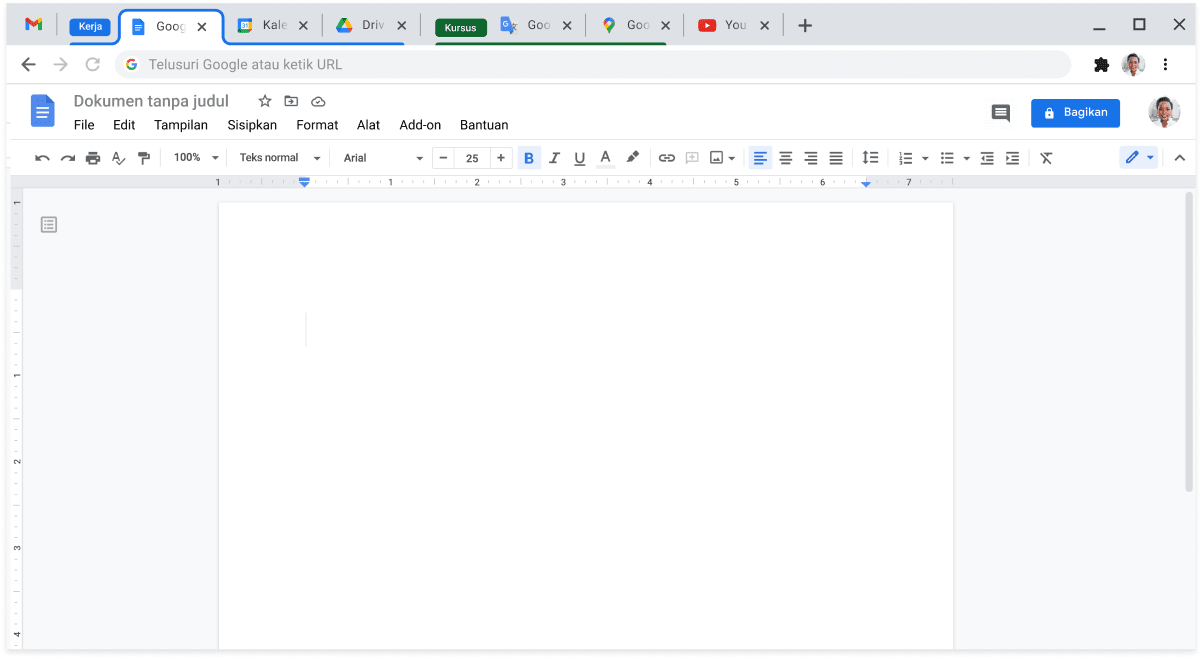Print the document using printer icon
Viewport: 1202px width, 659px height.
click(x=93, y=158)
